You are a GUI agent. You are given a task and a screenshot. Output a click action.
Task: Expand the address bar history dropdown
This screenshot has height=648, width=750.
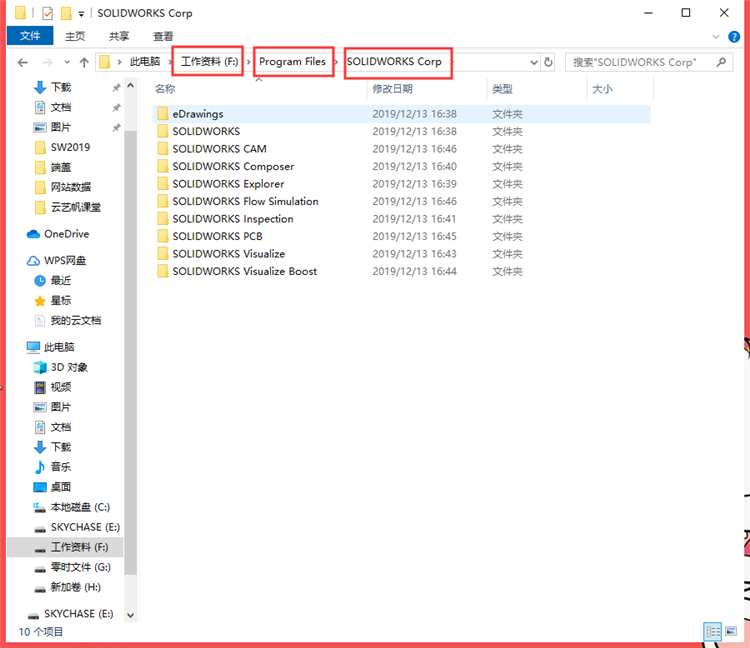[534, 62]
